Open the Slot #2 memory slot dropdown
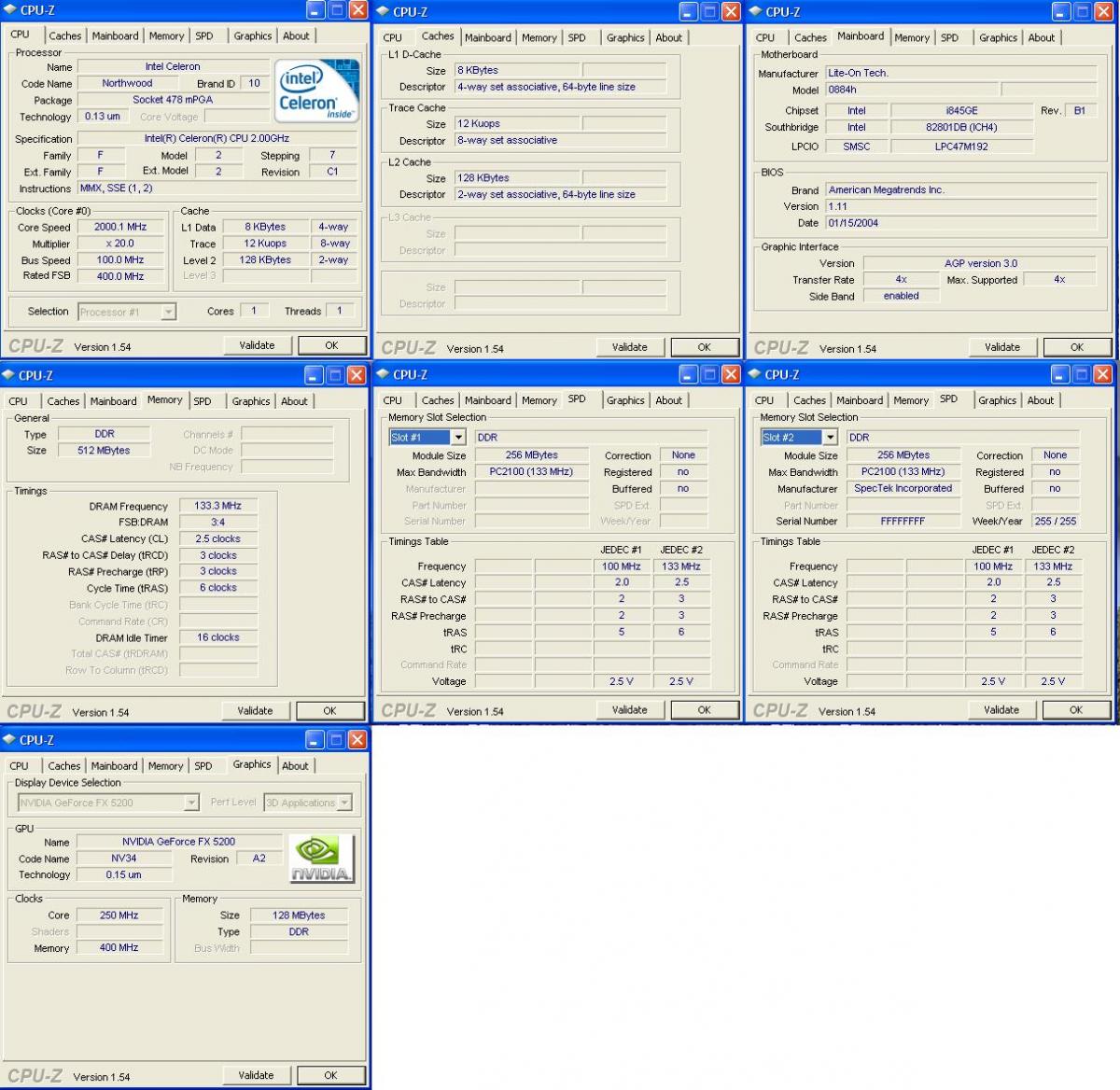 (x=830, y=437)
